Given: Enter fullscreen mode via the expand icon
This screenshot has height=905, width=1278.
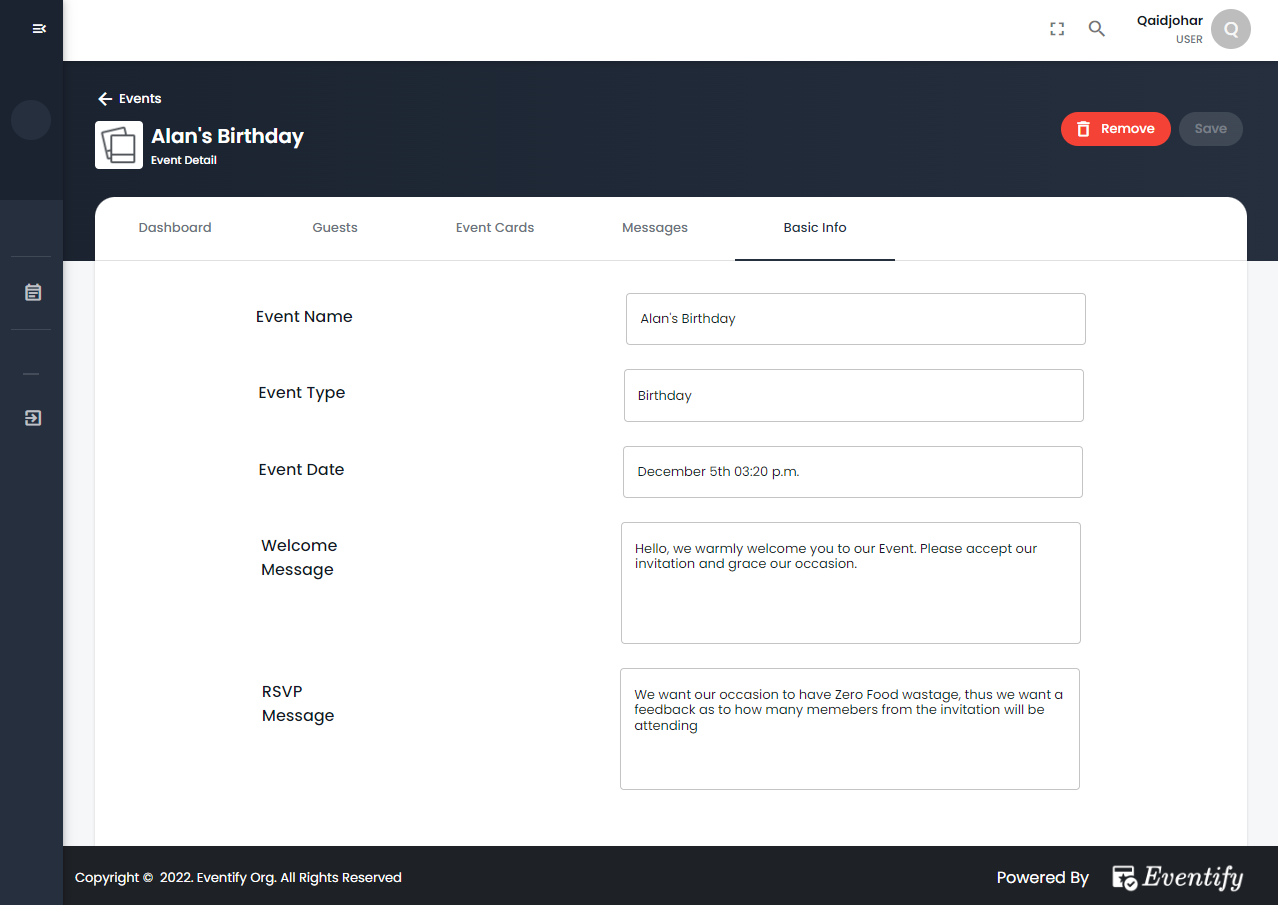Looking at the screenshot, I should click(x=1057, y=29).
